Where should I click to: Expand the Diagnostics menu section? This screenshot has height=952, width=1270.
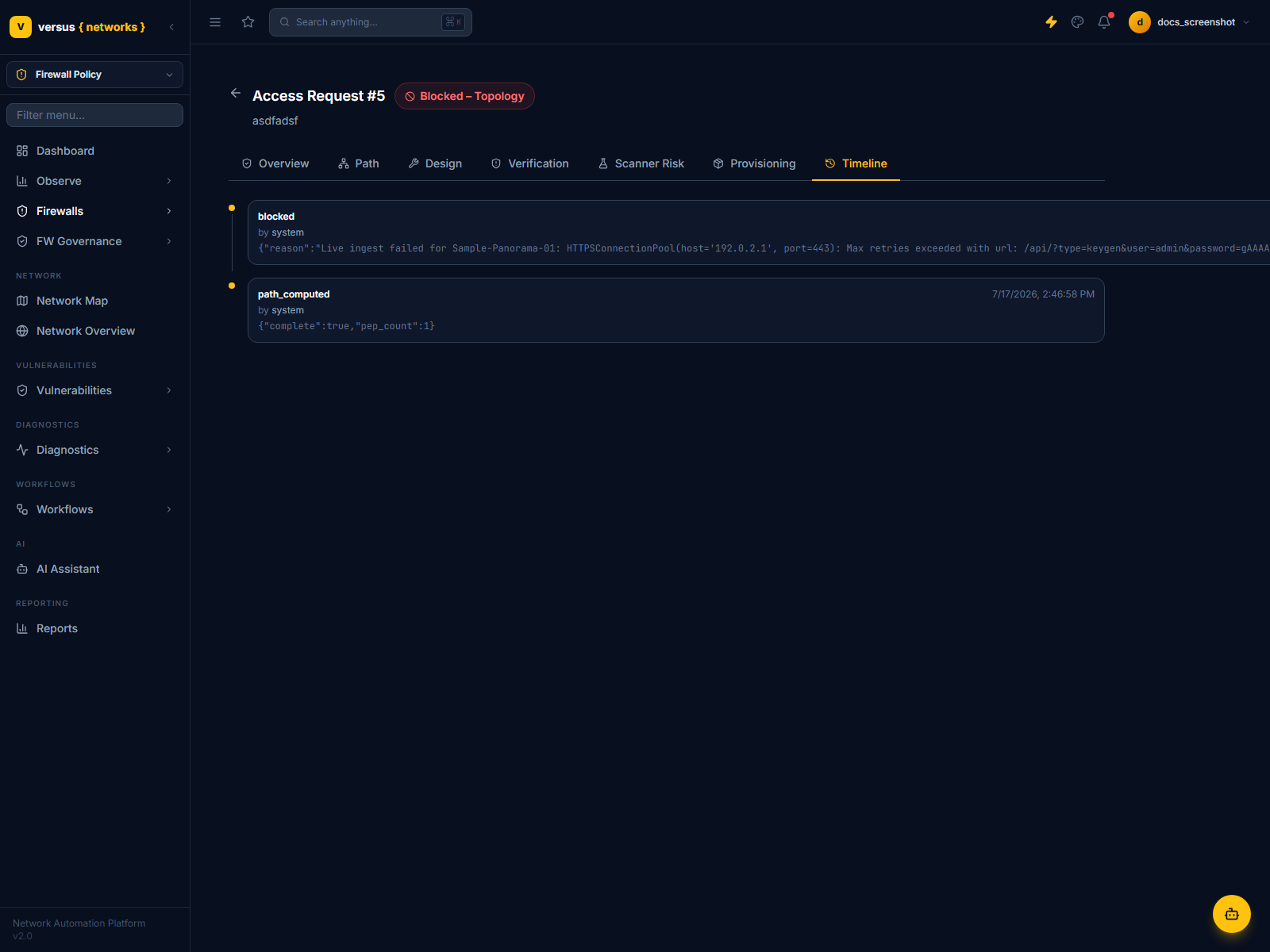[x=94, y=450]
